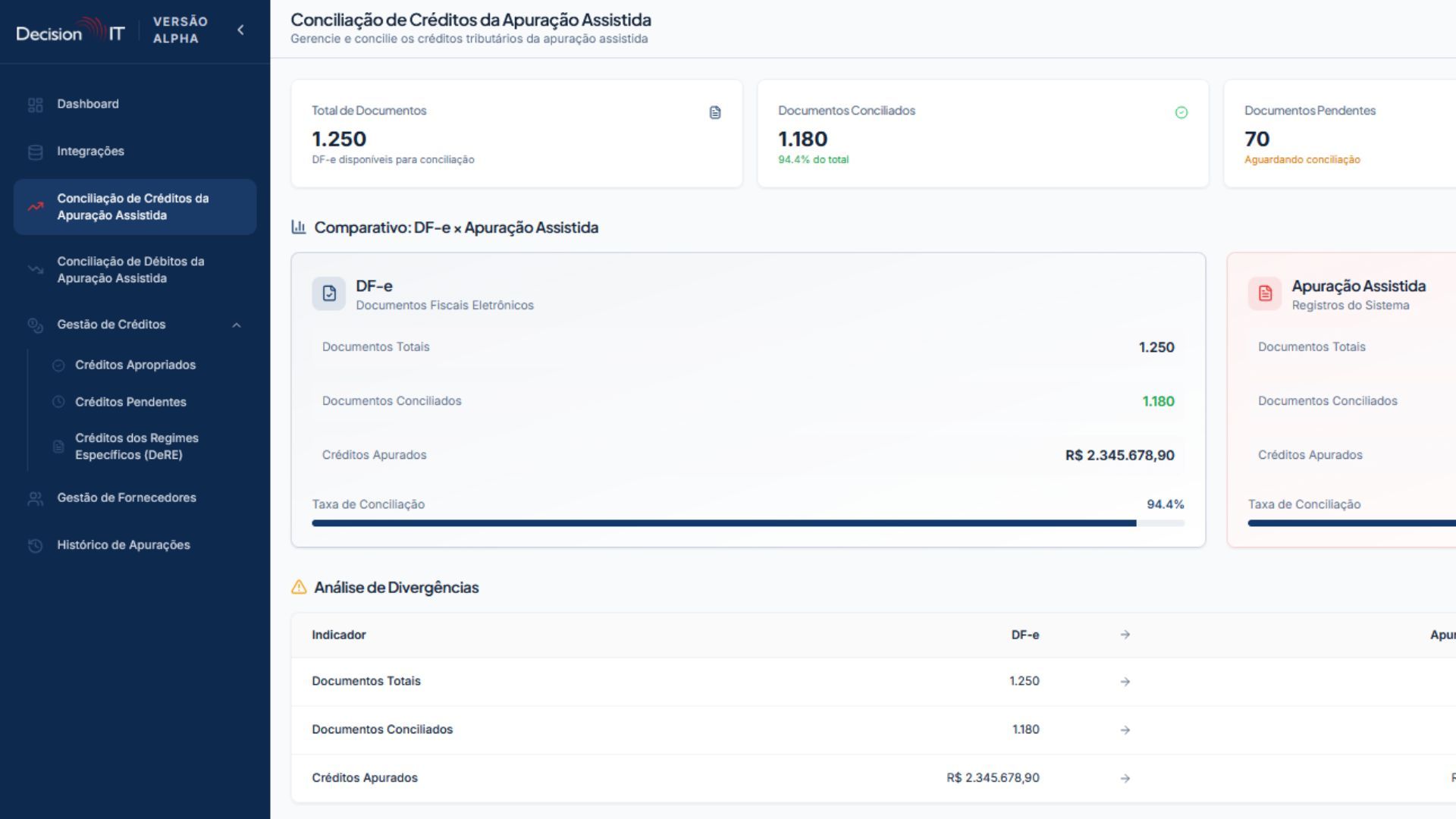Click the warning icon beside Análise de Divergências

coord(299,587)
